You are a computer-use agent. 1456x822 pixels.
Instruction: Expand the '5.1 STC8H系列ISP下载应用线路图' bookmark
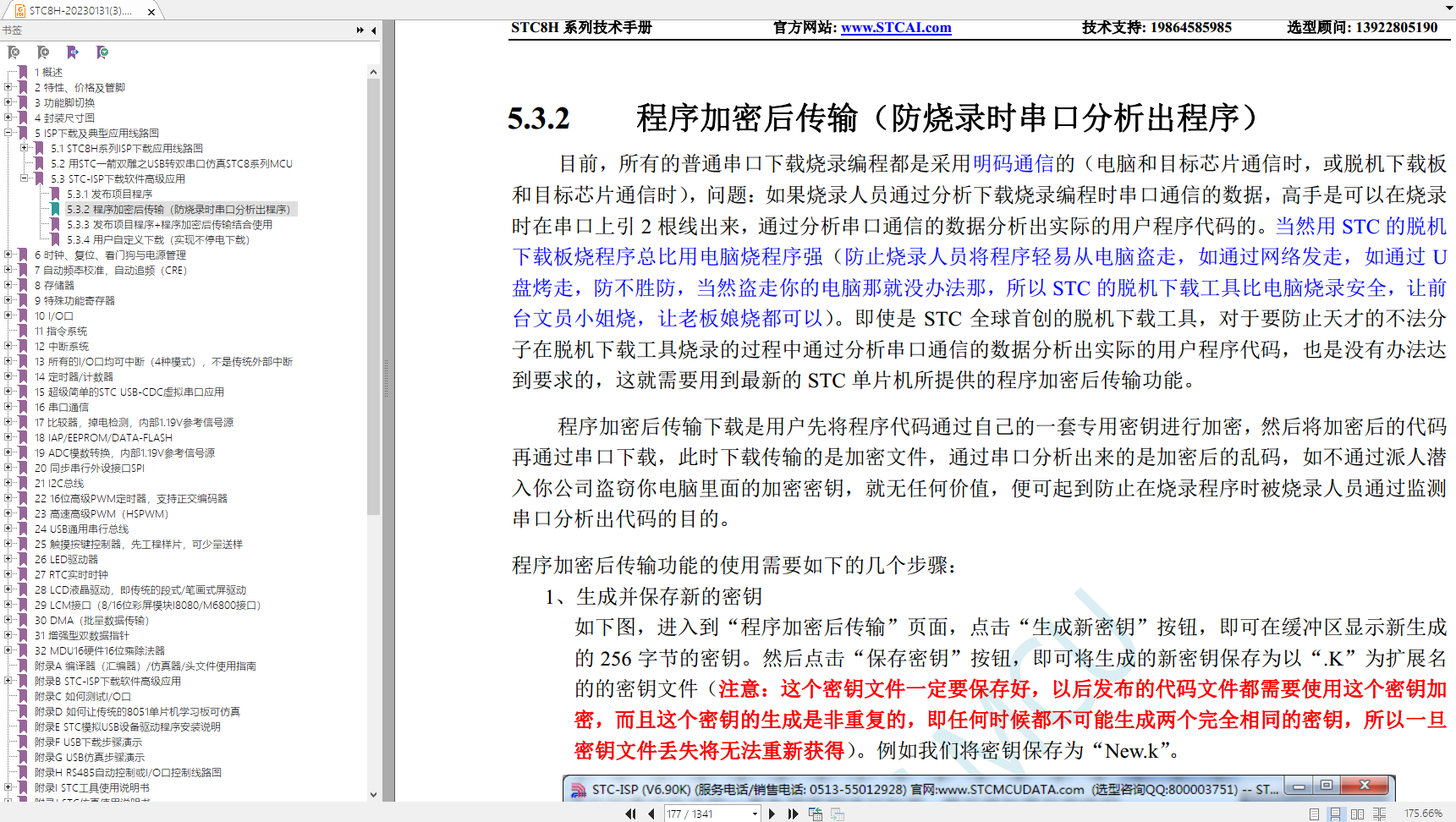click(x=25, y=148)
